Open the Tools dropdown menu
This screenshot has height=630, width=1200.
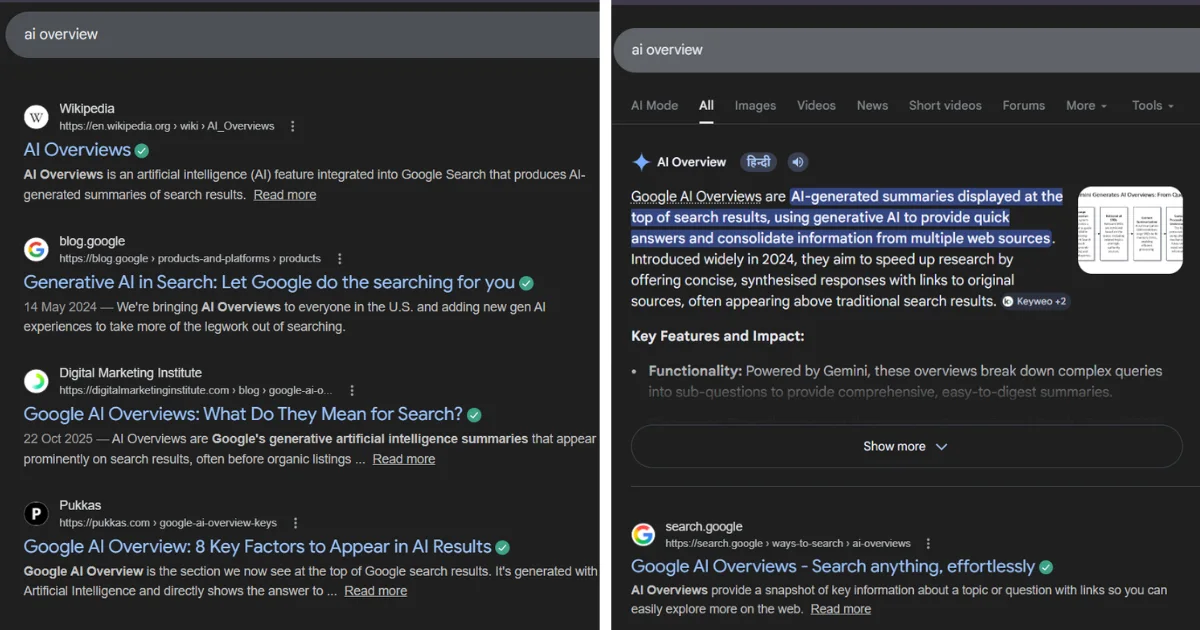pos(1152,105)
